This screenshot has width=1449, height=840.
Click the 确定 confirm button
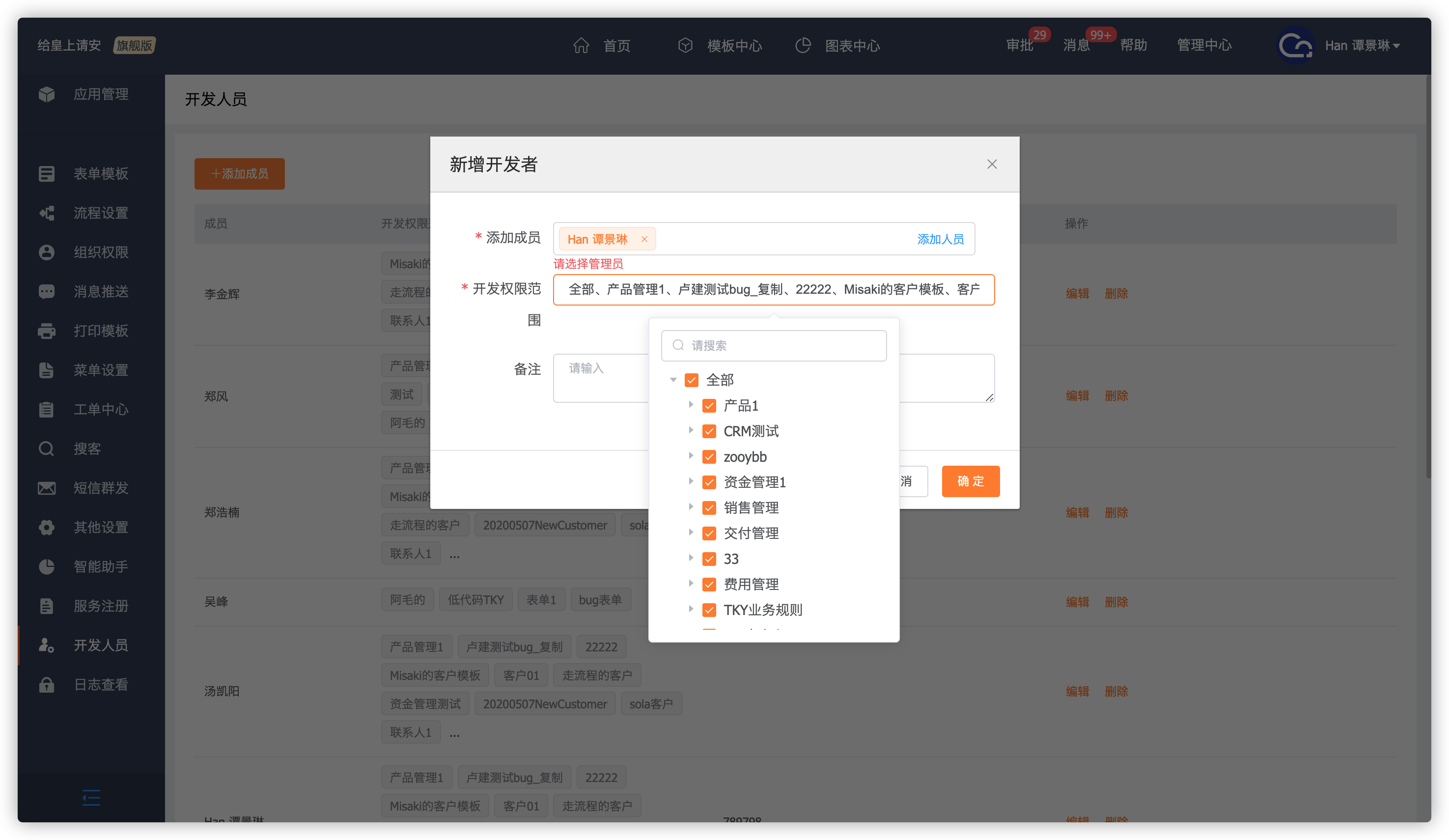point(970,481)
